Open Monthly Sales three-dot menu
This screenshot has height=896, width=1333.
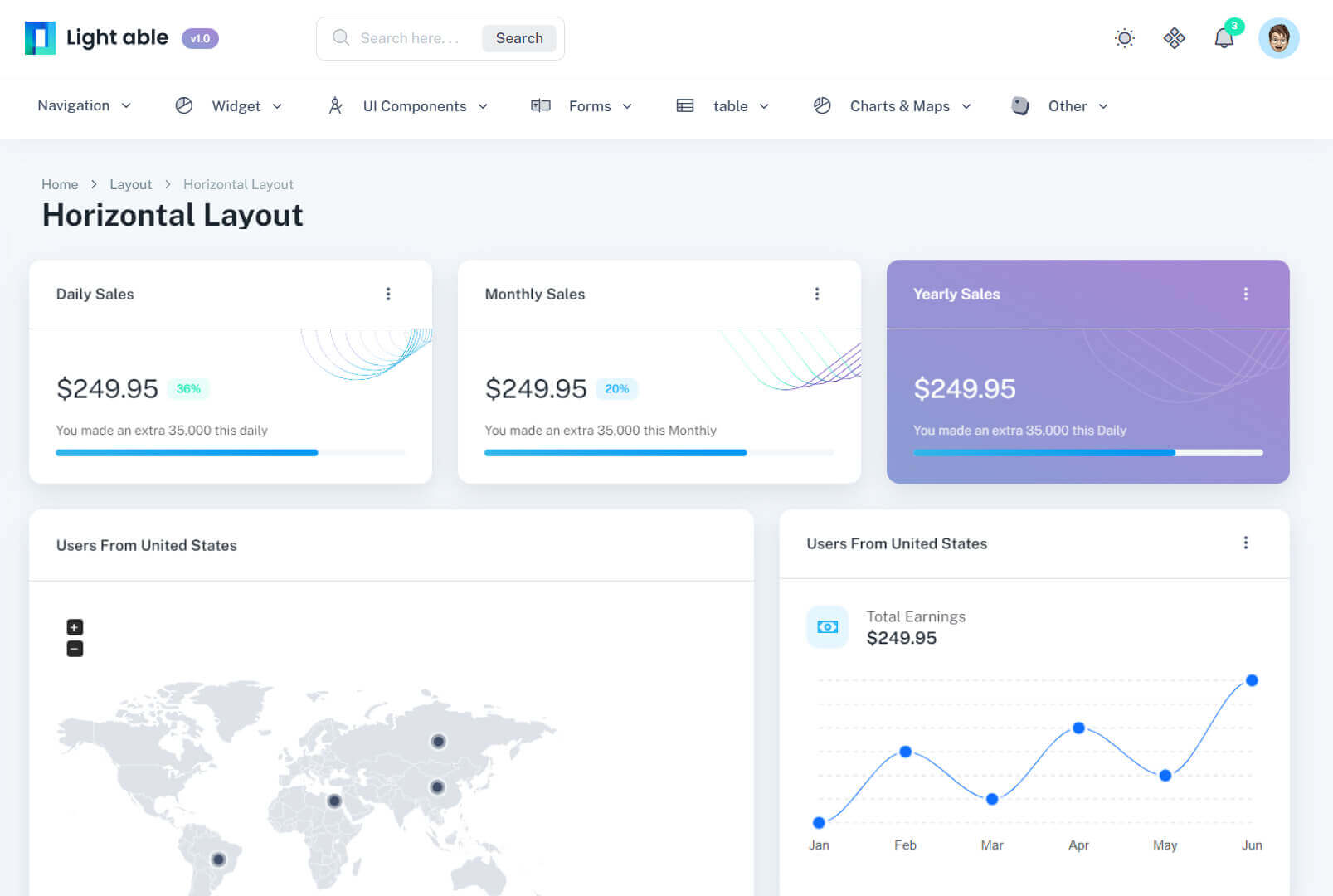point(817,294)
